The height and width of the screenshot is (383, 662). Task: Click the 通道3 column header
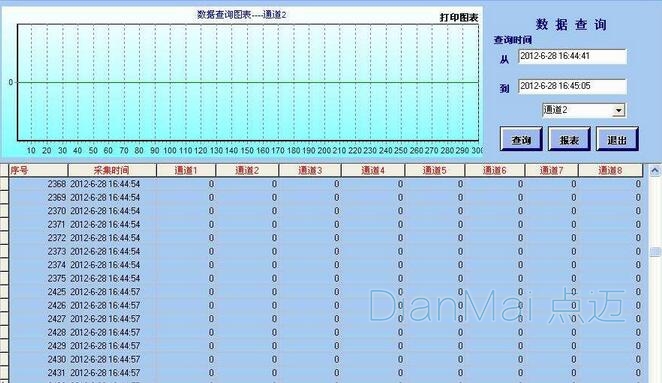[310, 170]
